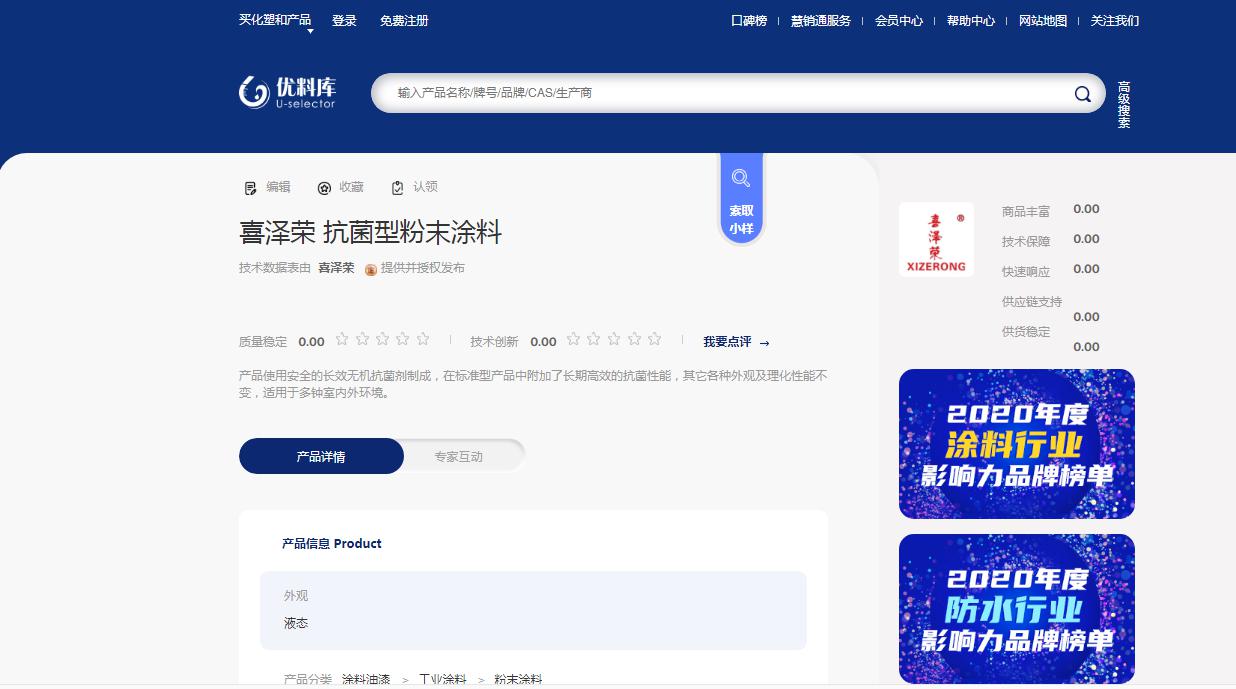The width and height of the screenshot is (1236, 689).
Task: Click the 工业涂料 category breadcrumb
Action: coord(443,680)
